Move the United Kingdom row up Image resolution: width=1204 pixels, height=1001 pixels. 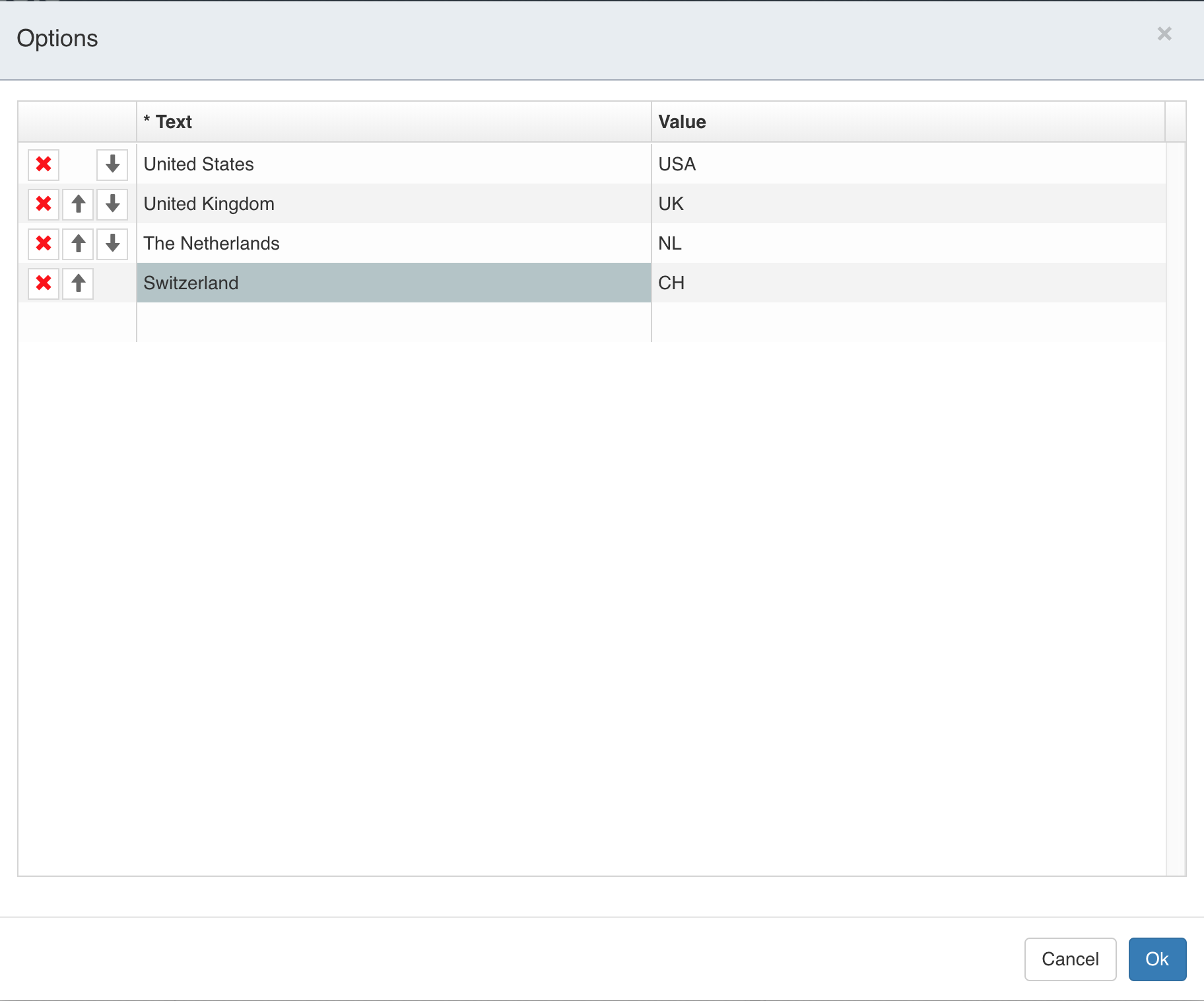pos(77,204)
